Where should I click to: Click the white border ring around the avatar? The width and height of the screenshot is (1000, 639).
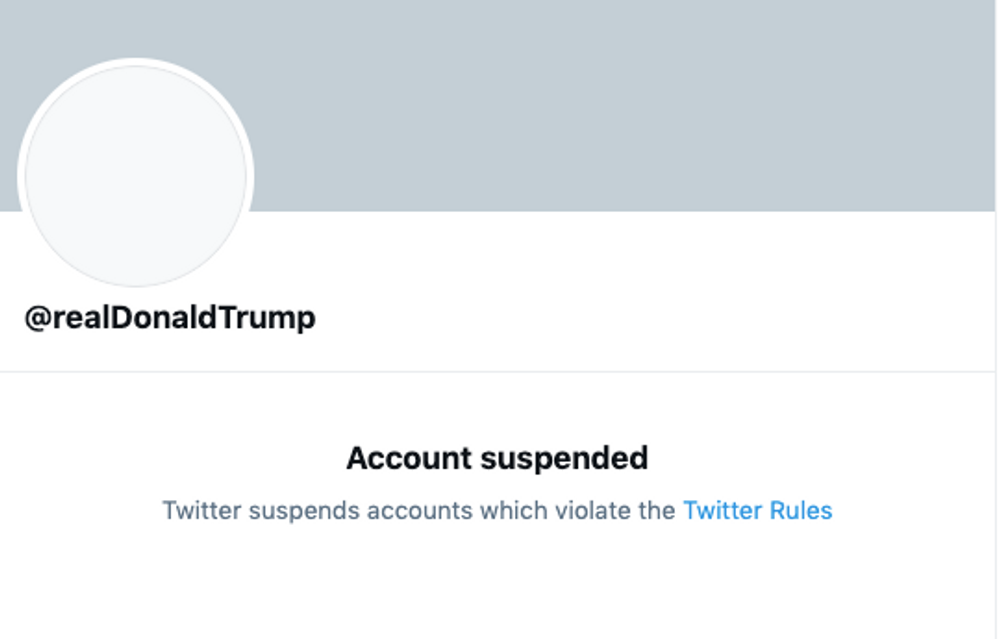pos(136,62)
